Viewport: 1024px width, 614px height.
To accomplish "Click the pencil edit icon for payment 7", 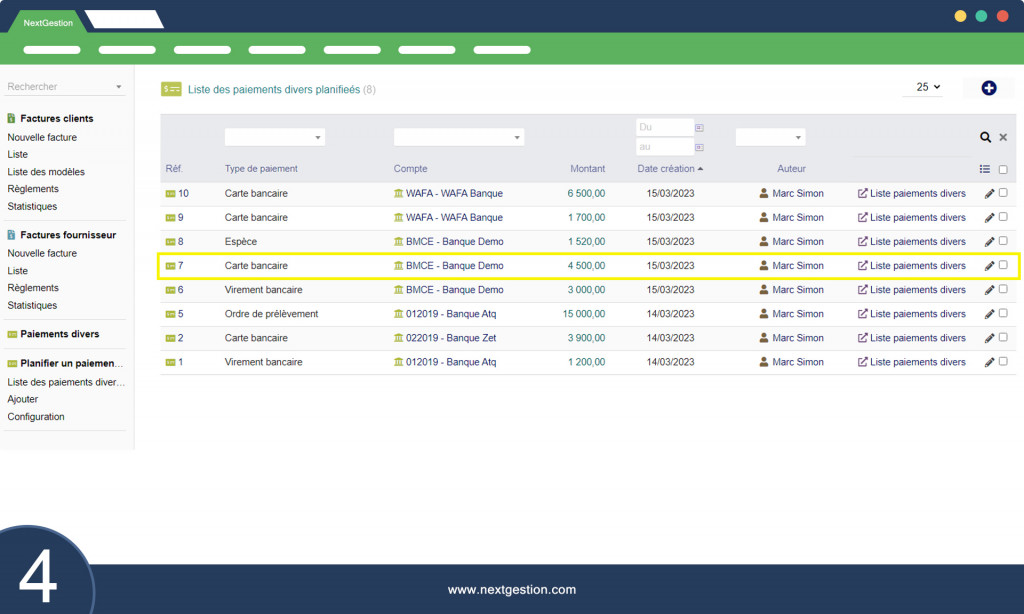I will 989,266.
